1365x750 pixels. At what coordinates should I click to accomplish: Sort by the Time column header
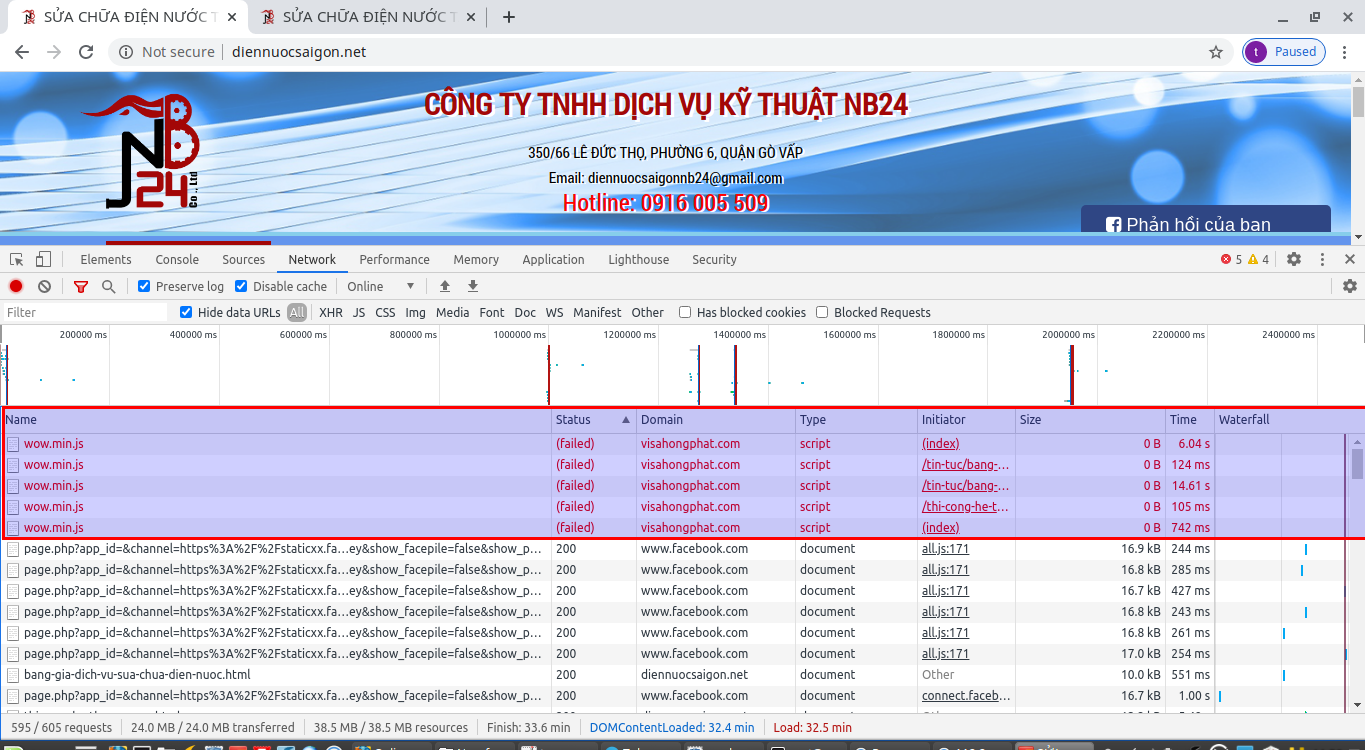click(x=1190, y=420)
